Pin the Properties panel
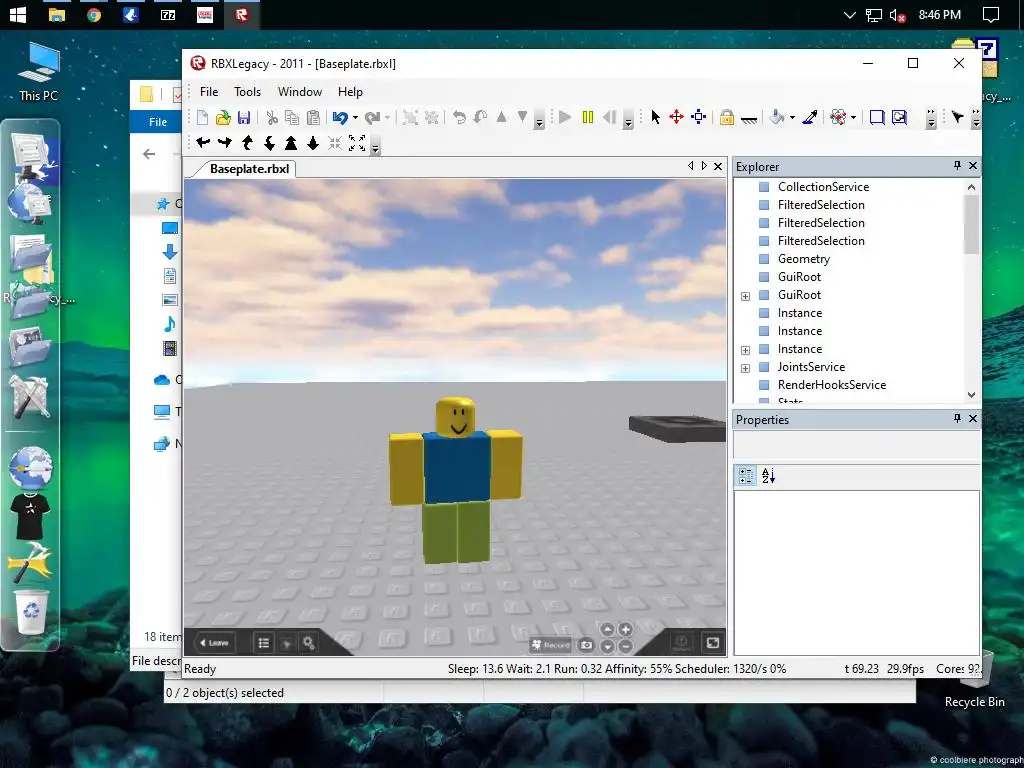This screenshot has width=1024, height=768. 957,419
